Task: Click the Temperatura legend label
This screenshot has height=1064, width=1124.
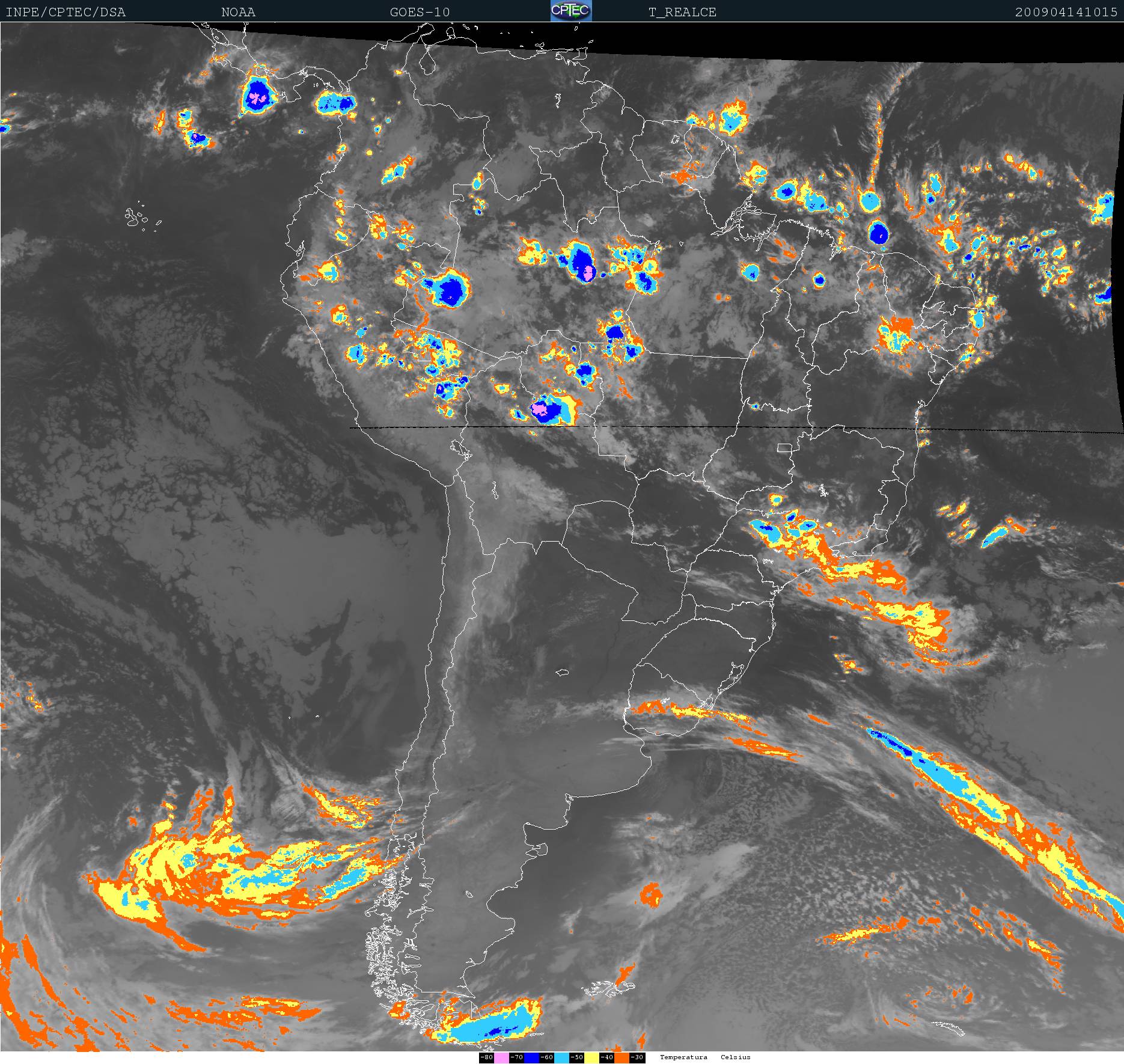Action: coord(683,1057)
